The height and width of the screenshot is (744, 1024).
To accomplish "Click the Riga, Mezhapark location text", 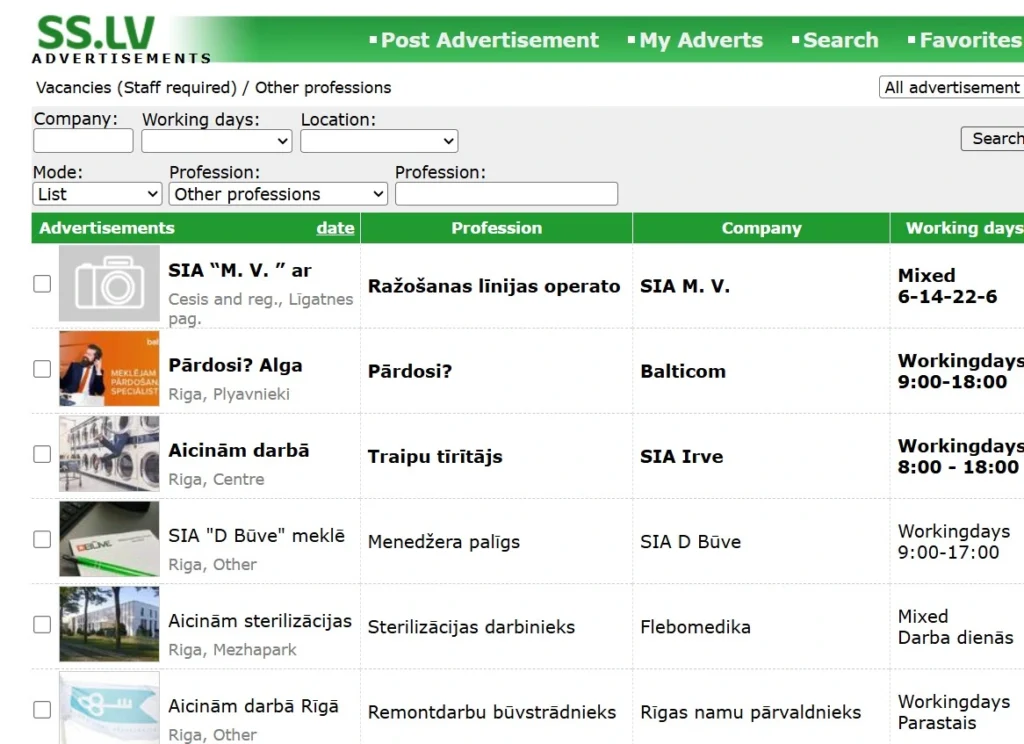I will pyautogui.click(x=232, y=650).
